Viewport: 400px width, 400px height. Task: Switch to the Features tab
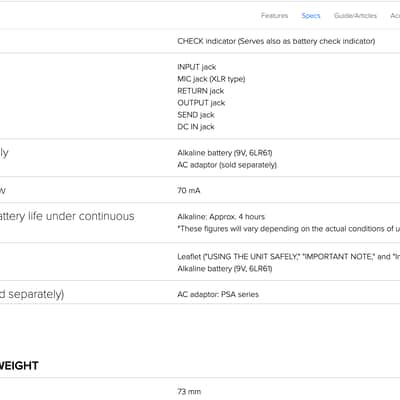coord(274,16)
